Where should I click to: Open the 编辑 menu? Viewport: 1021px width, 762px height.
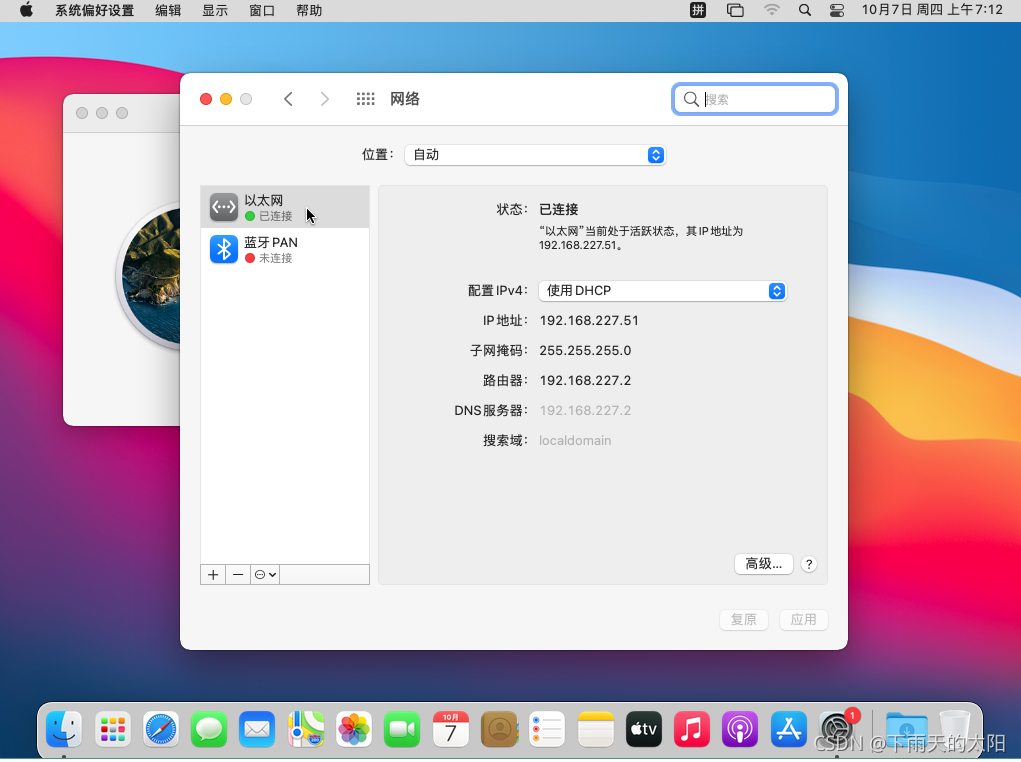coord(168,10)
